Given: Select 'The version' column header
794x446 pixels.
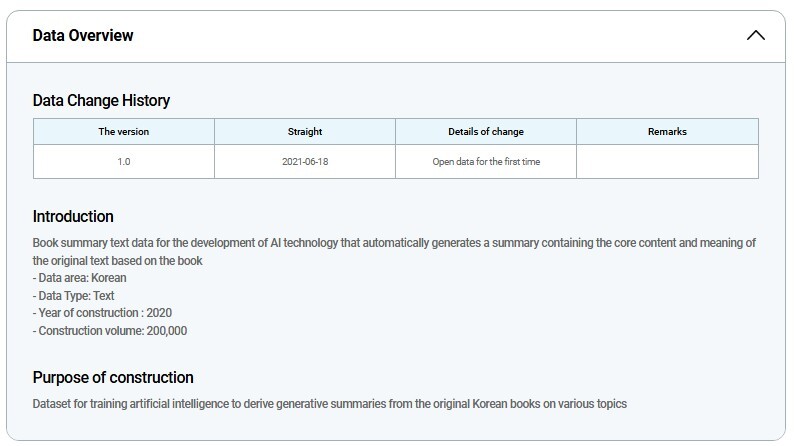Looking at the screenshot, I should [124, 132].
